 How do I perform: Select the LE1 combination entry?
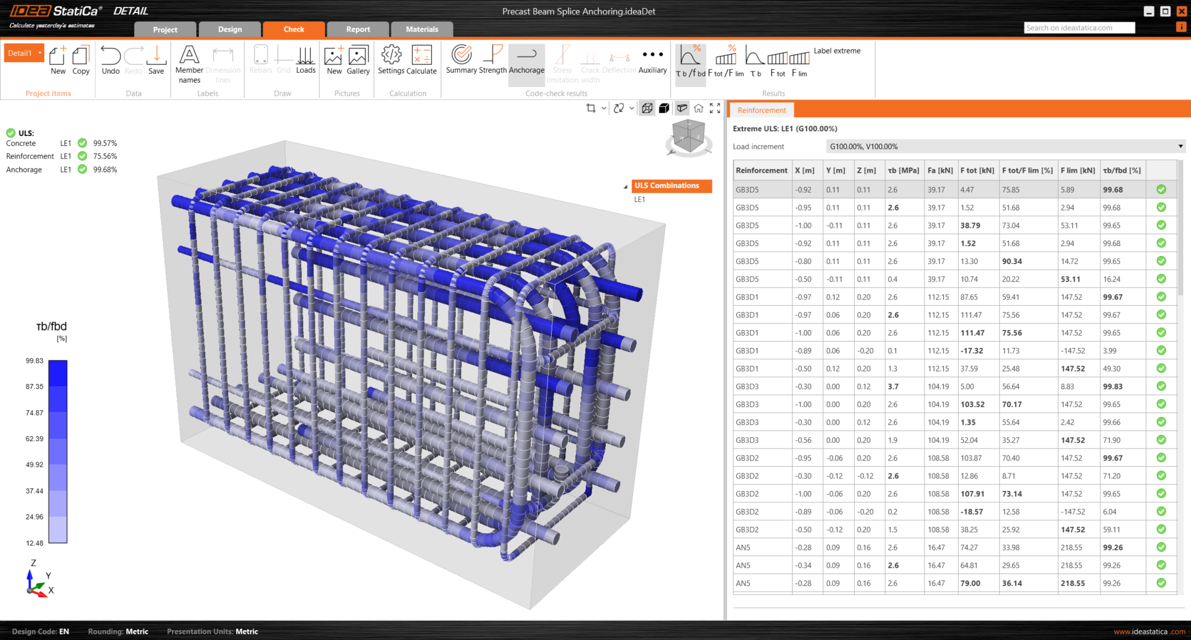tap(640, 200)
